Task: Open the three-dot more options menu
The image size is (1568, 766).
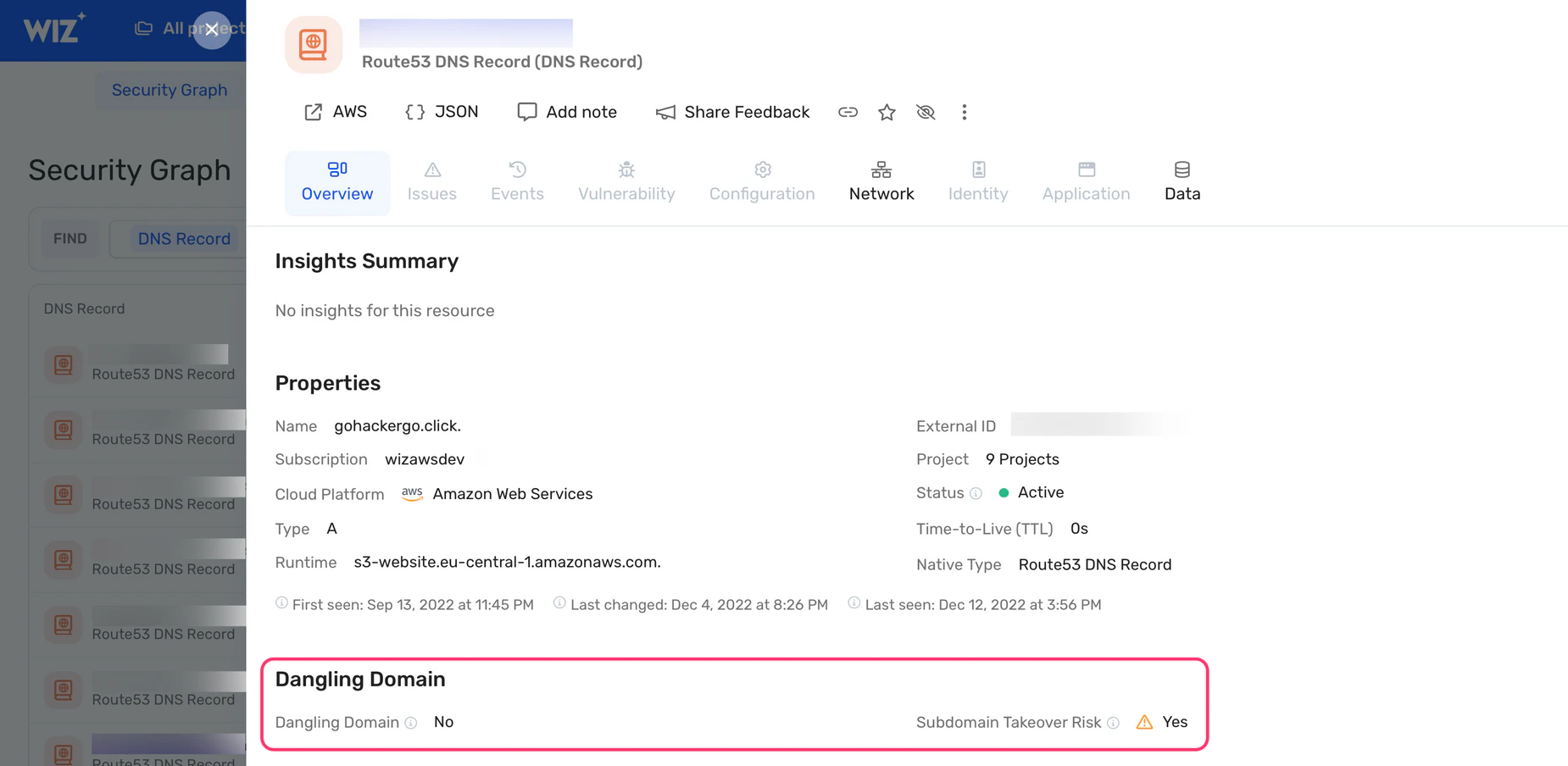Action: tap(964, 112)
